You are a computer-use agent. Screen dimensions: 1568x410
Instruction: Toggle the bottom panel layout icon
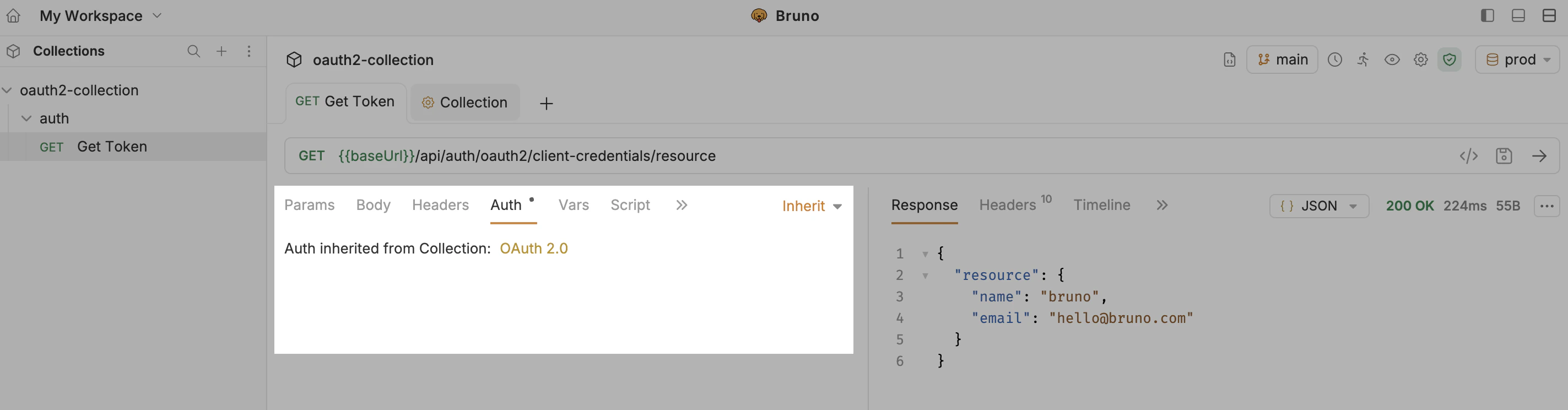pos(1518,16)
